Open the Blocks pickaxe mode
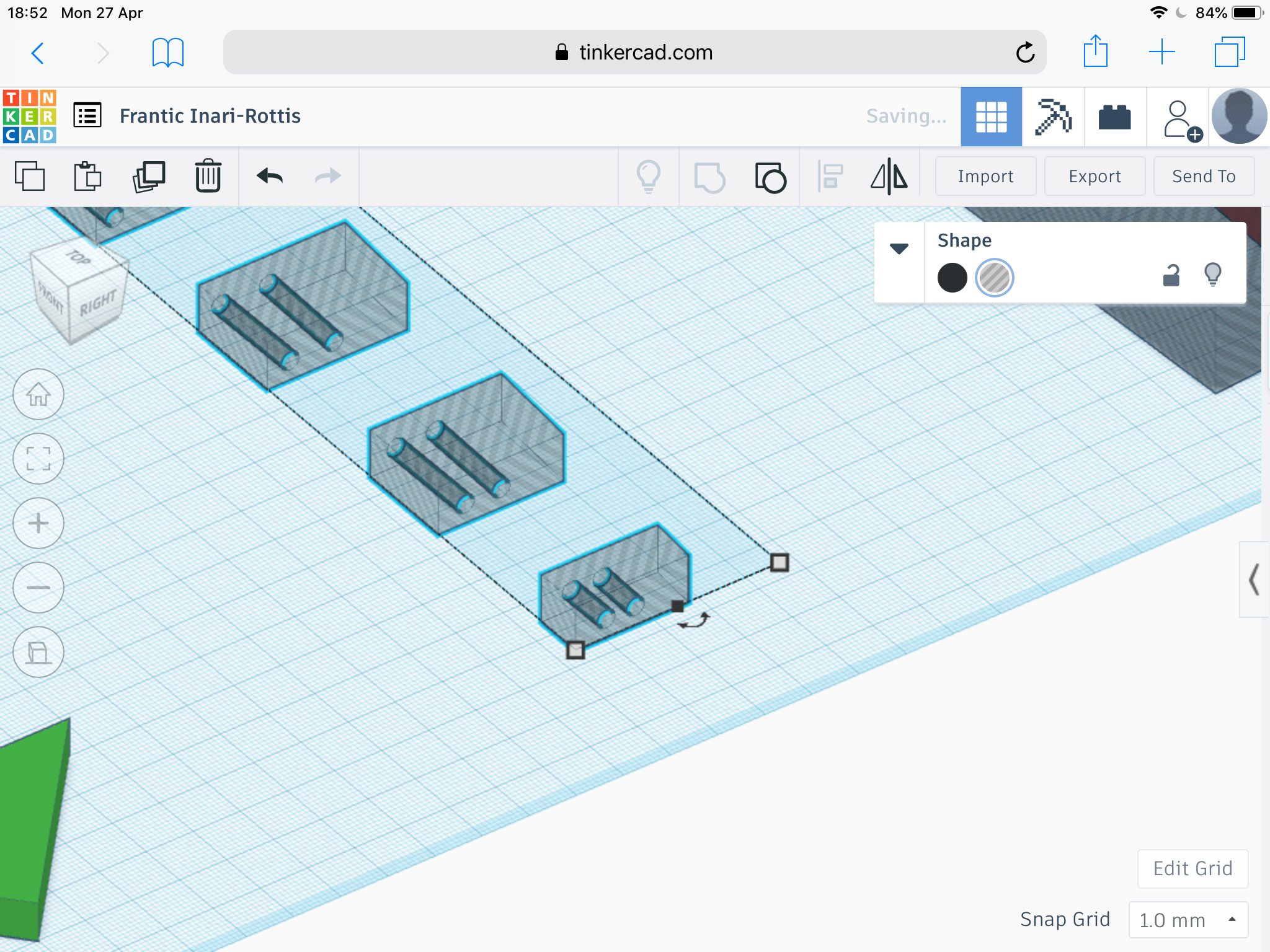This screenshot has width=1270, height=952. pyautogui.click(x=1053, y=117)
